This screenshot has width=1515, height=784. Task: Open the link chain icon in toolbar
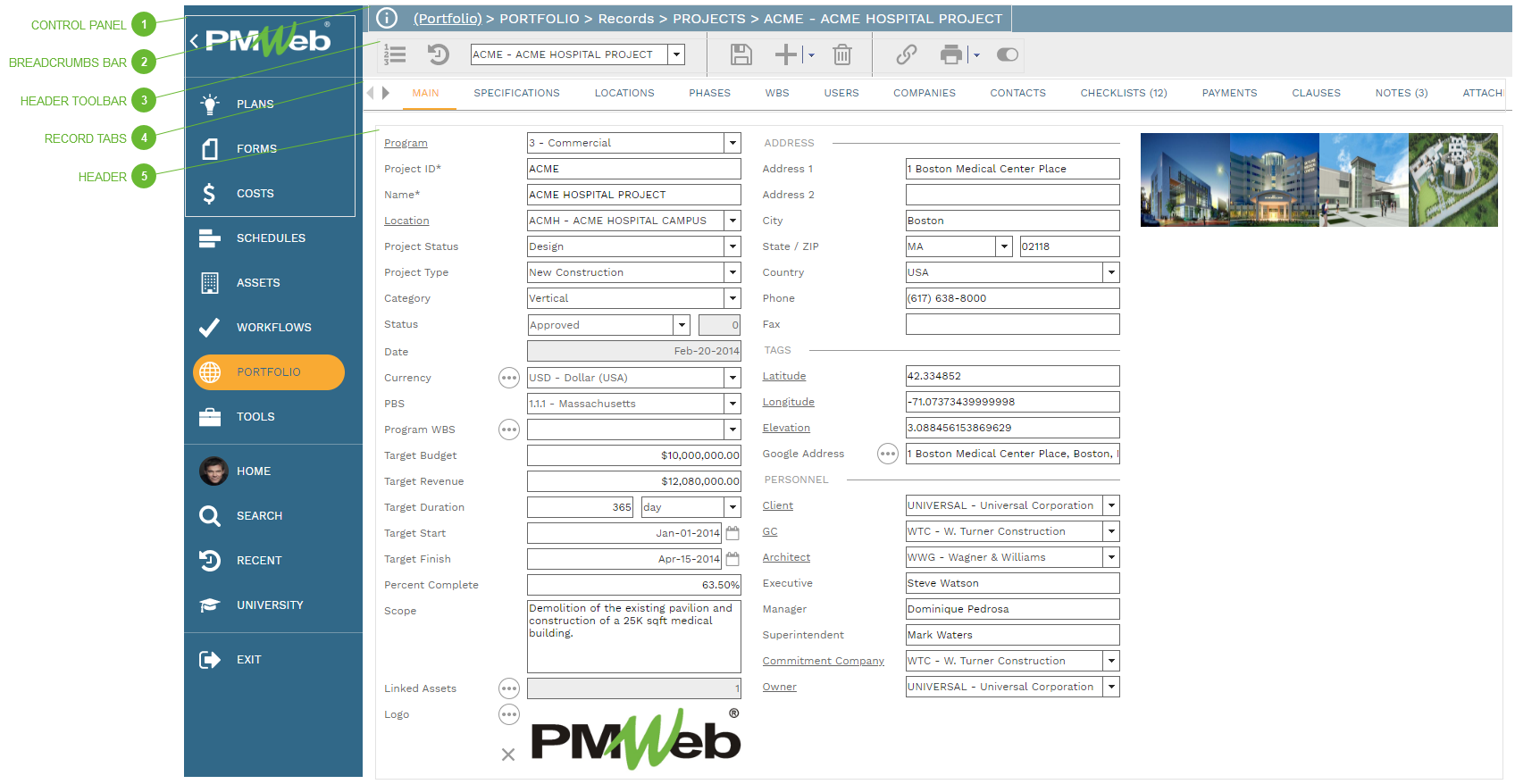906,54
